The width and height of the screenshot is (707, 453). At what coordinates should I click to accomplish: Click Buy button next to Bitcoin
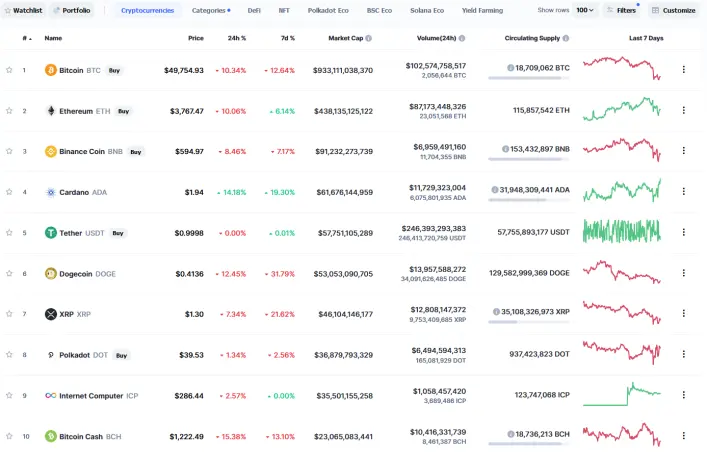tap(115, 70)
